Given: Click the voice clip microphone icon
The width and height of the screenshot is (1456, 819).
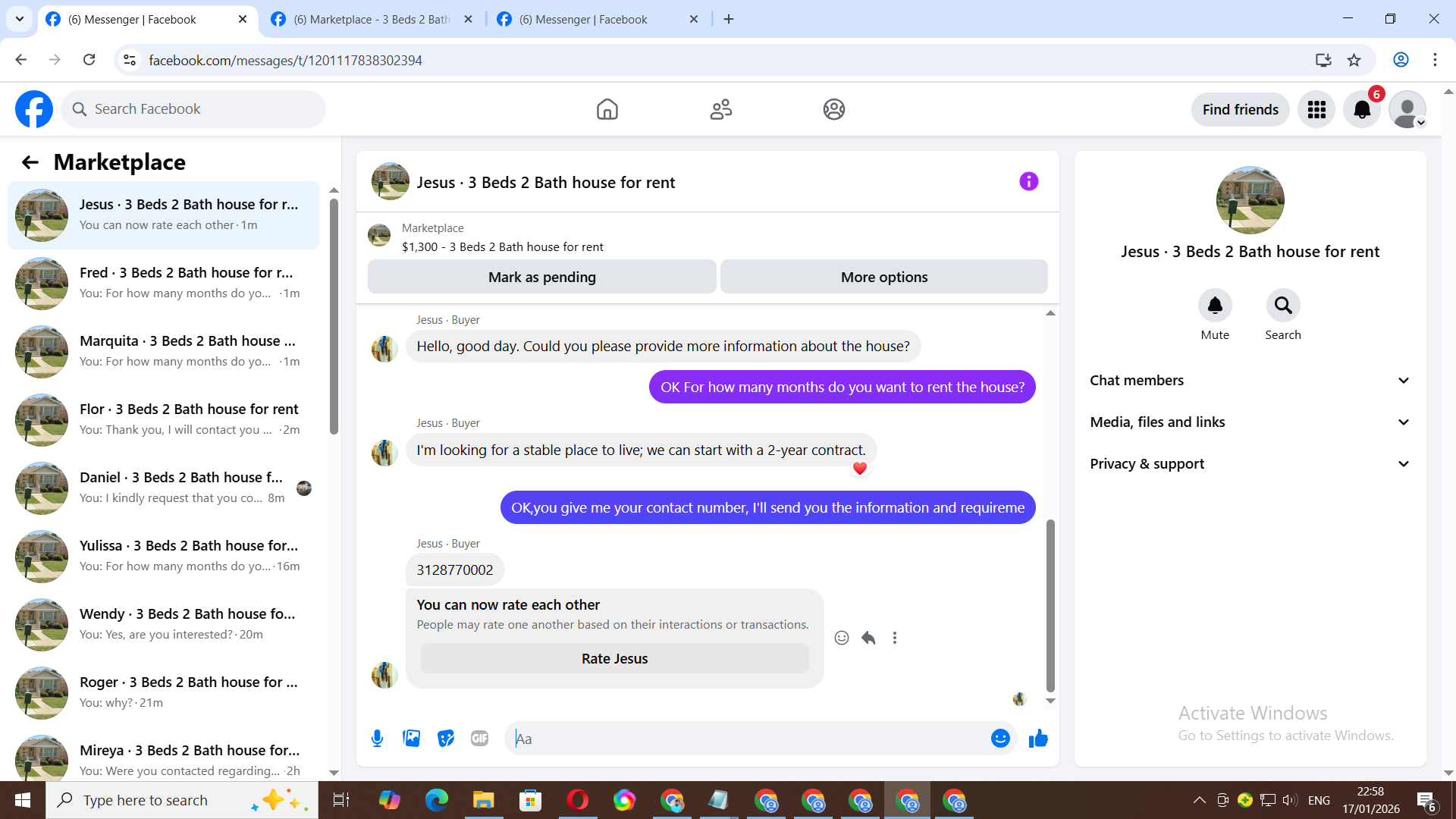Looking at the screenshot, I should pos(377,738).
